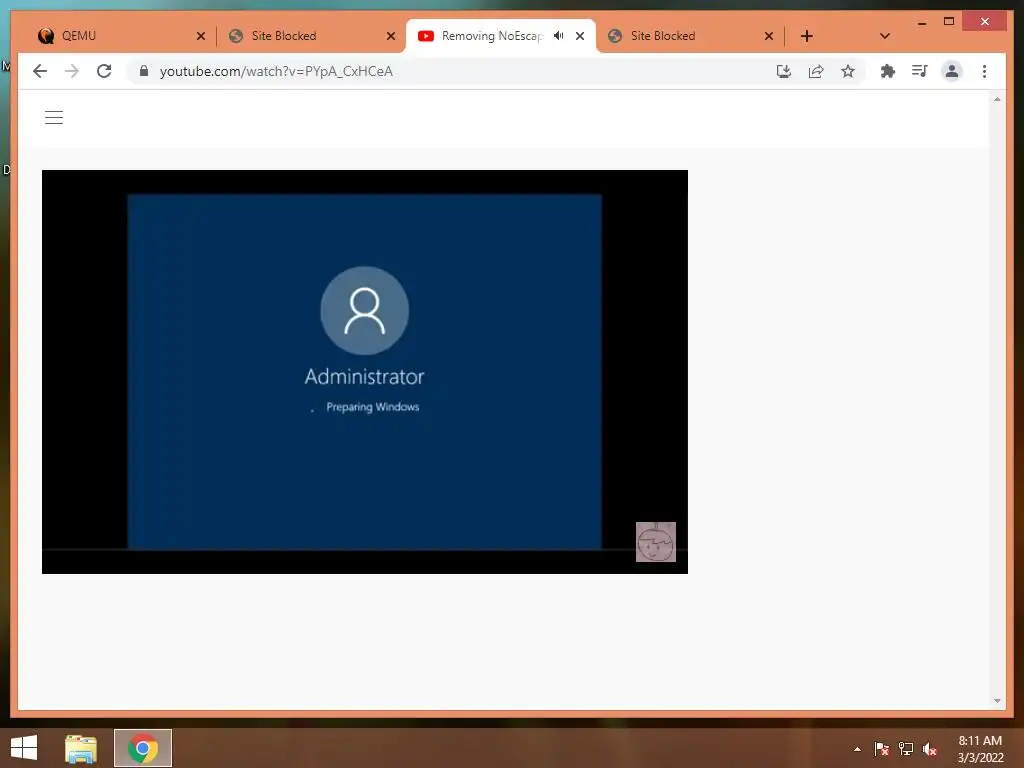Open the Windows Start menu
Viewport: 1024px width, 768px height.
(x=24, y=748)
